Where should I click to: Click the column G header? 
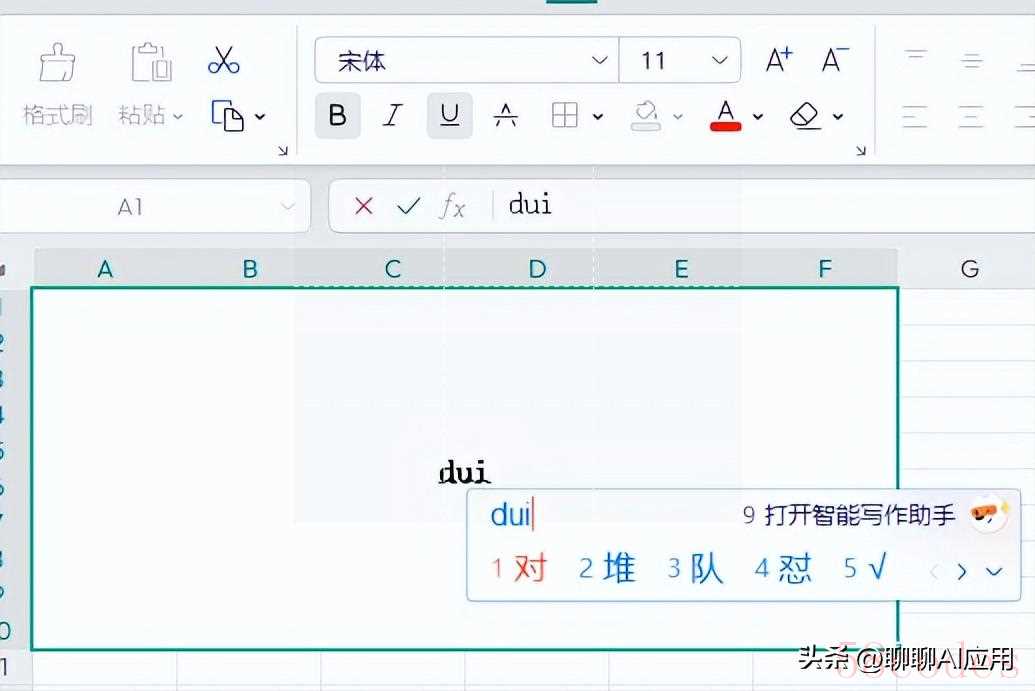click(969, 269)
